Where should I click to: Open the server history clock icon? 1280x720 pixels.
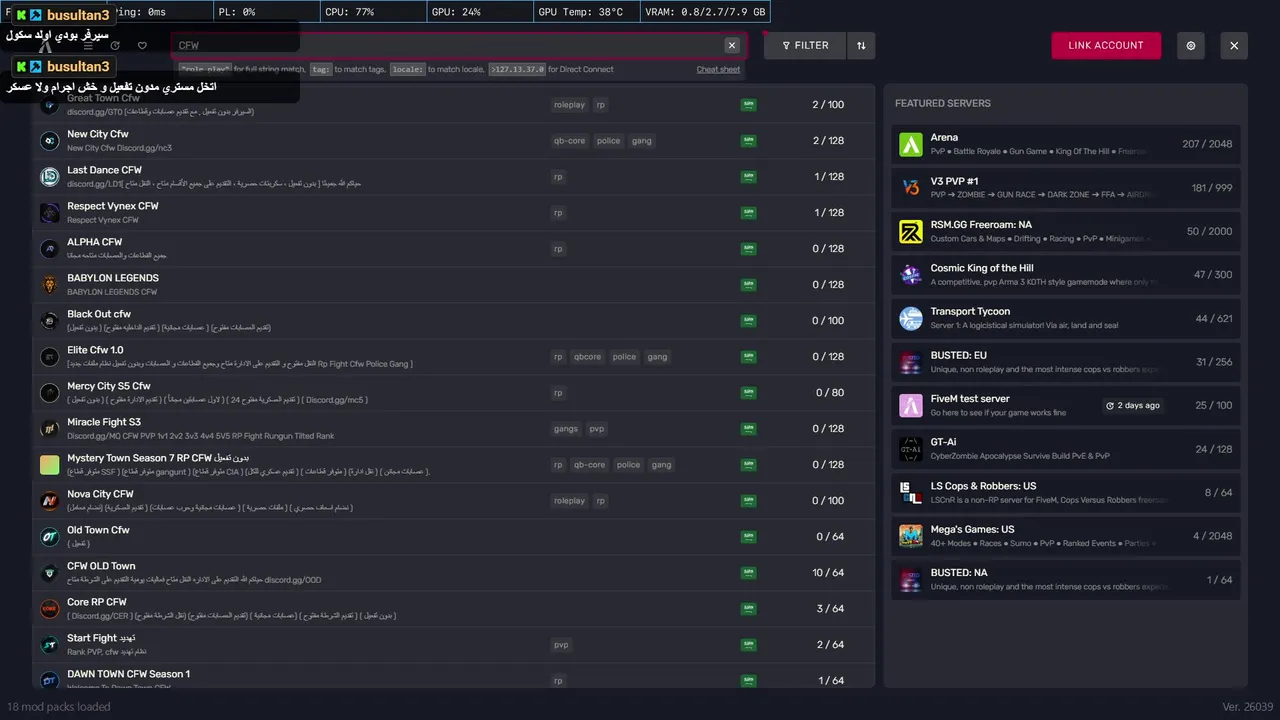(115, 45)
